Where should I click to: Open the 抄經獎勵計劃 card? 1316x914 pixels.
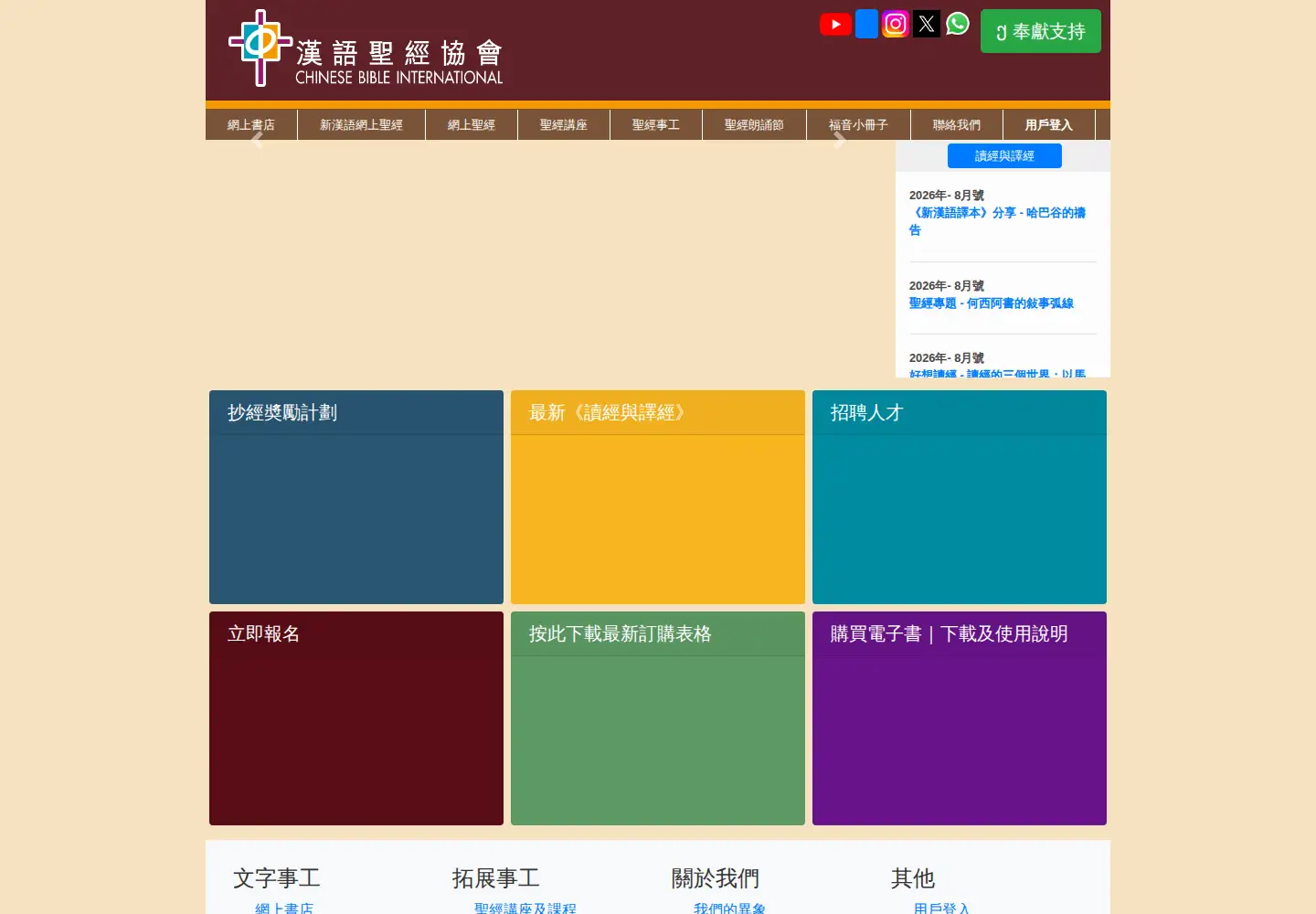pyautogui.click(x=356, y=497)
